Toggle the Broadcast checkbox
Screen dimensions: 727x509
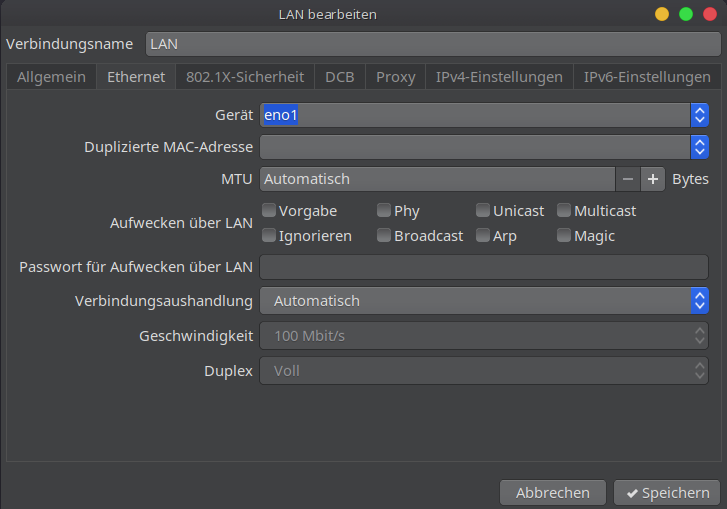coord(384,236)
